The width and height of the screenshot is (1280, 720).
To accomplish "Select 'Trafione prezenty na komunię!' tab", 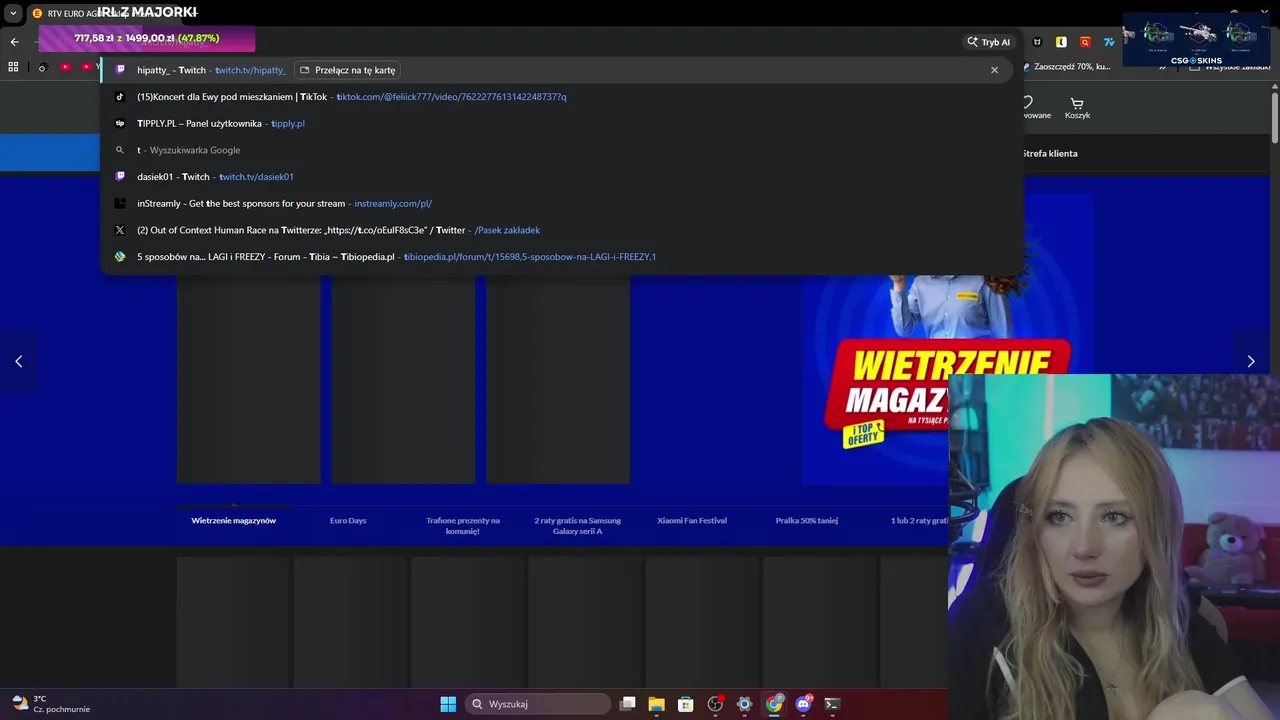I will point(463,526).
